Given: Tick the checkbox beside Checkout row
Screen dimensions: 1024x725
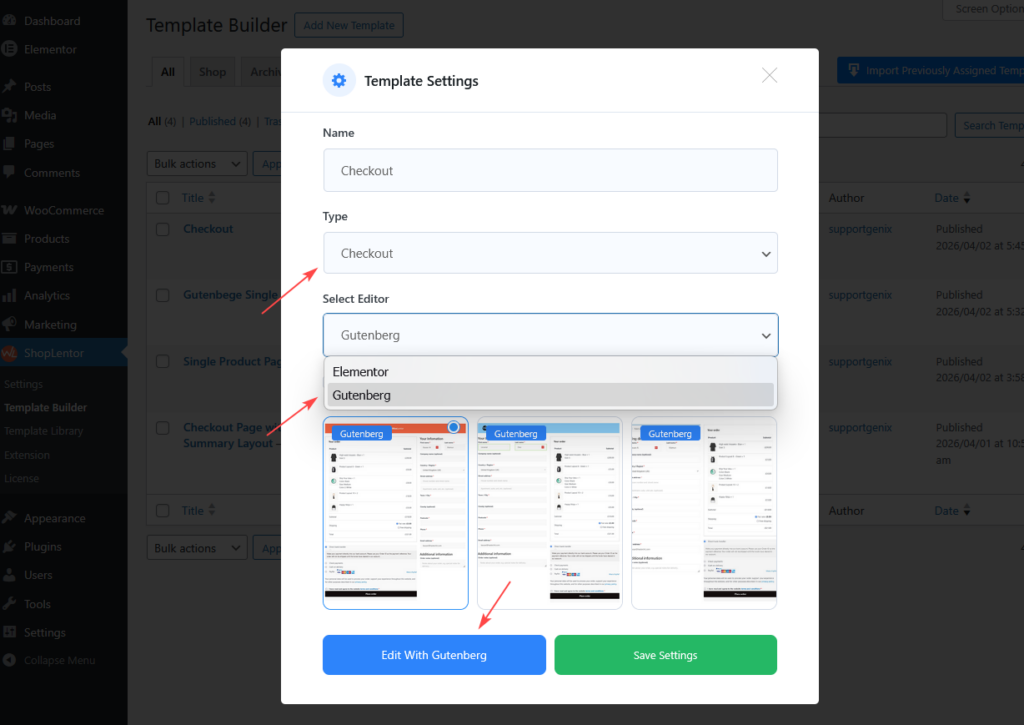Looking at the screenshot, I should (163, 229).
